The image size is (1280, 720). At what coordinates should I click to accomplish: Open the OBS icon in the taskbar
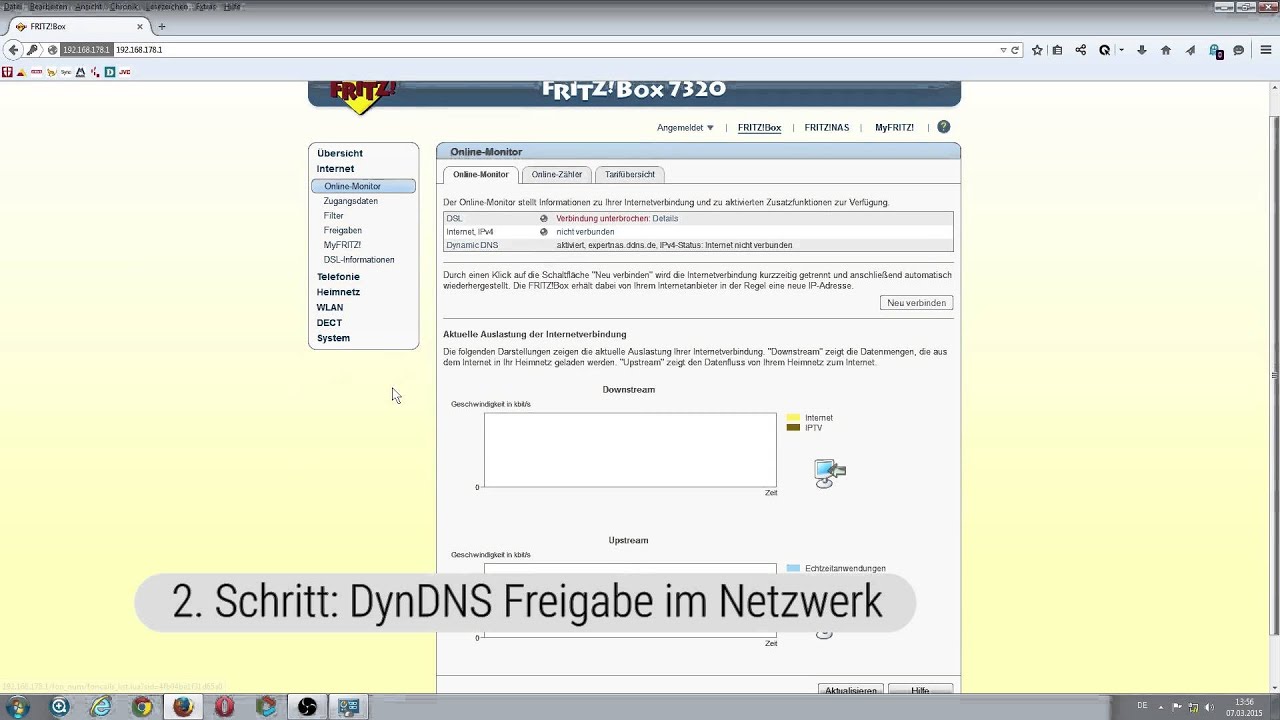[307, 707]
